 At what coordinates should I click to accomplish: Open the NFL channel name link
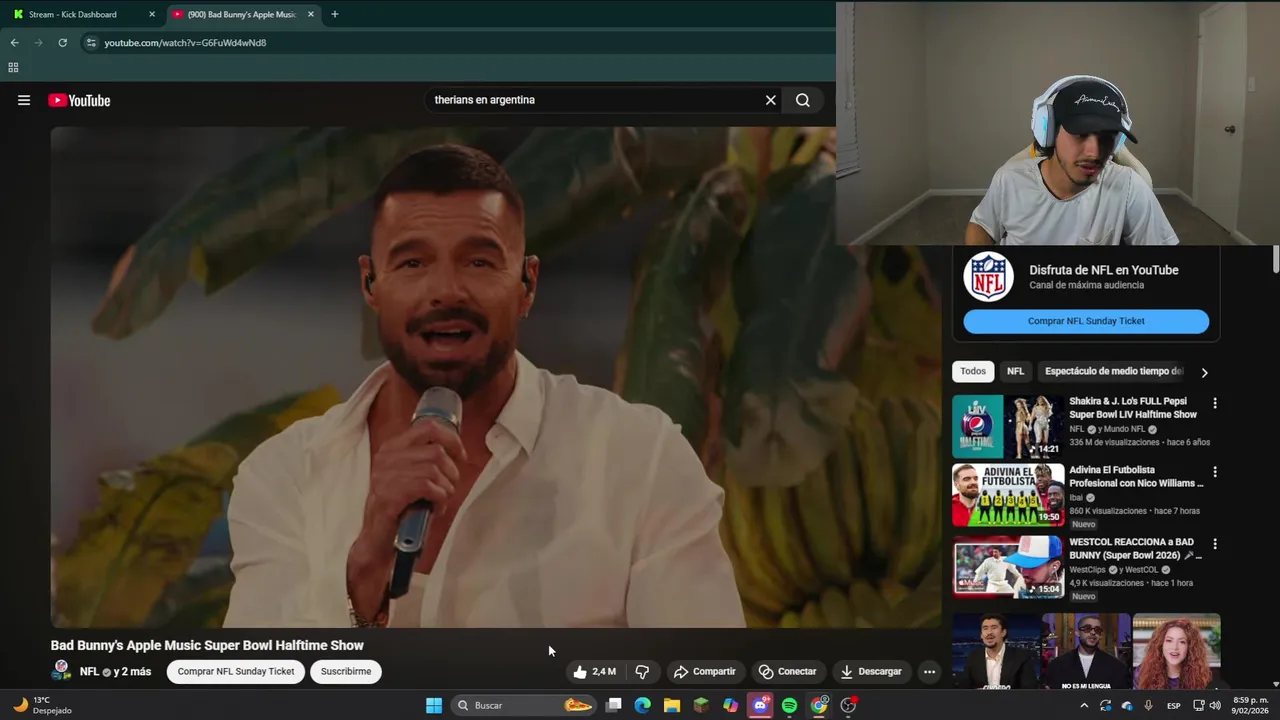pos(89,671)
